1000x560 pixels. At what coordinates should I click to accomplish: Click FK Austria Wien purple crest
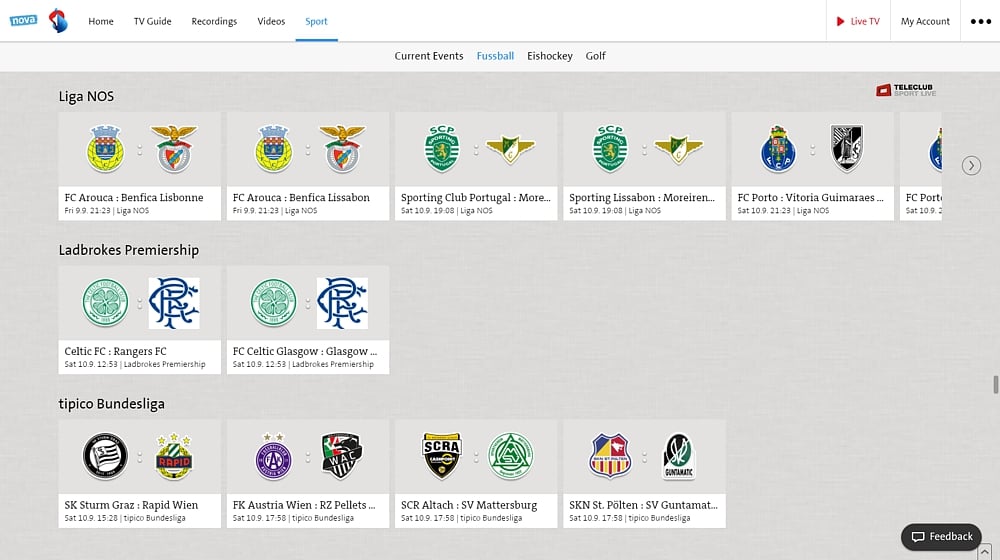click(x=274, y=457)
